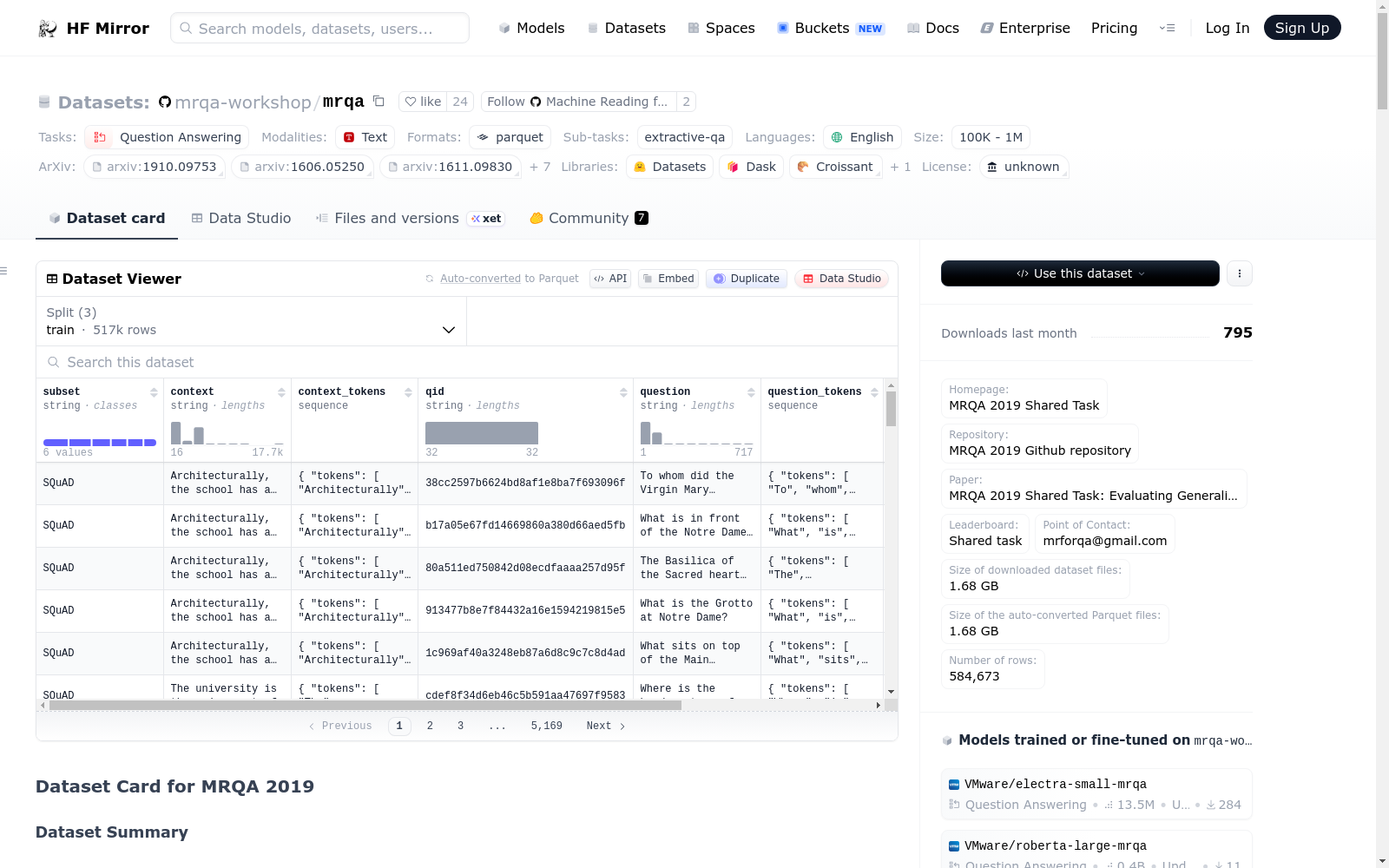Click the API button in Dataset Viewer

(610, 279)
